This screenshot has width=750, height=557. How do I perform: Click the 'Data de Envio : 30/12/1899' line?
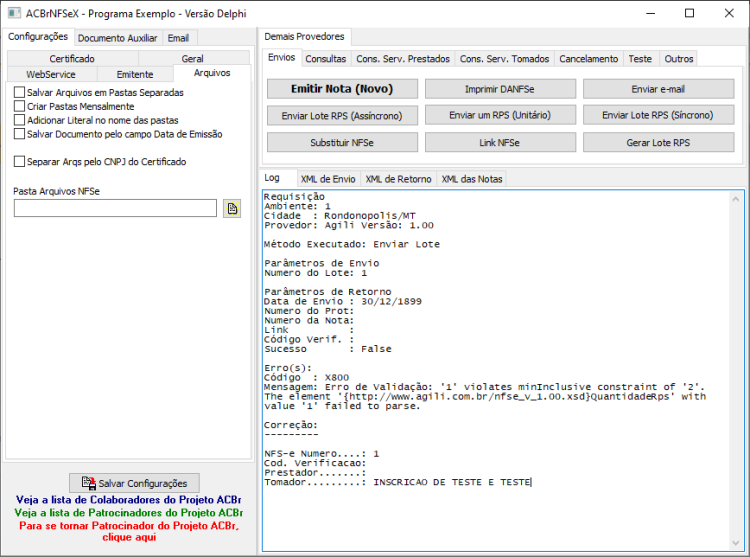point(343,302)
